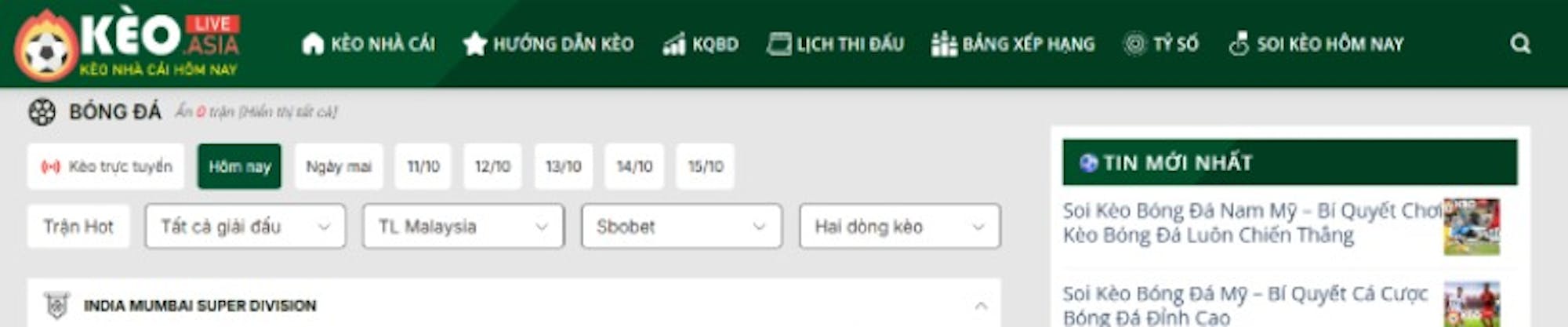Switch to the Ngày mai tab
The width and height of the screenshot is (1568, 327).
tap(339, 166)
